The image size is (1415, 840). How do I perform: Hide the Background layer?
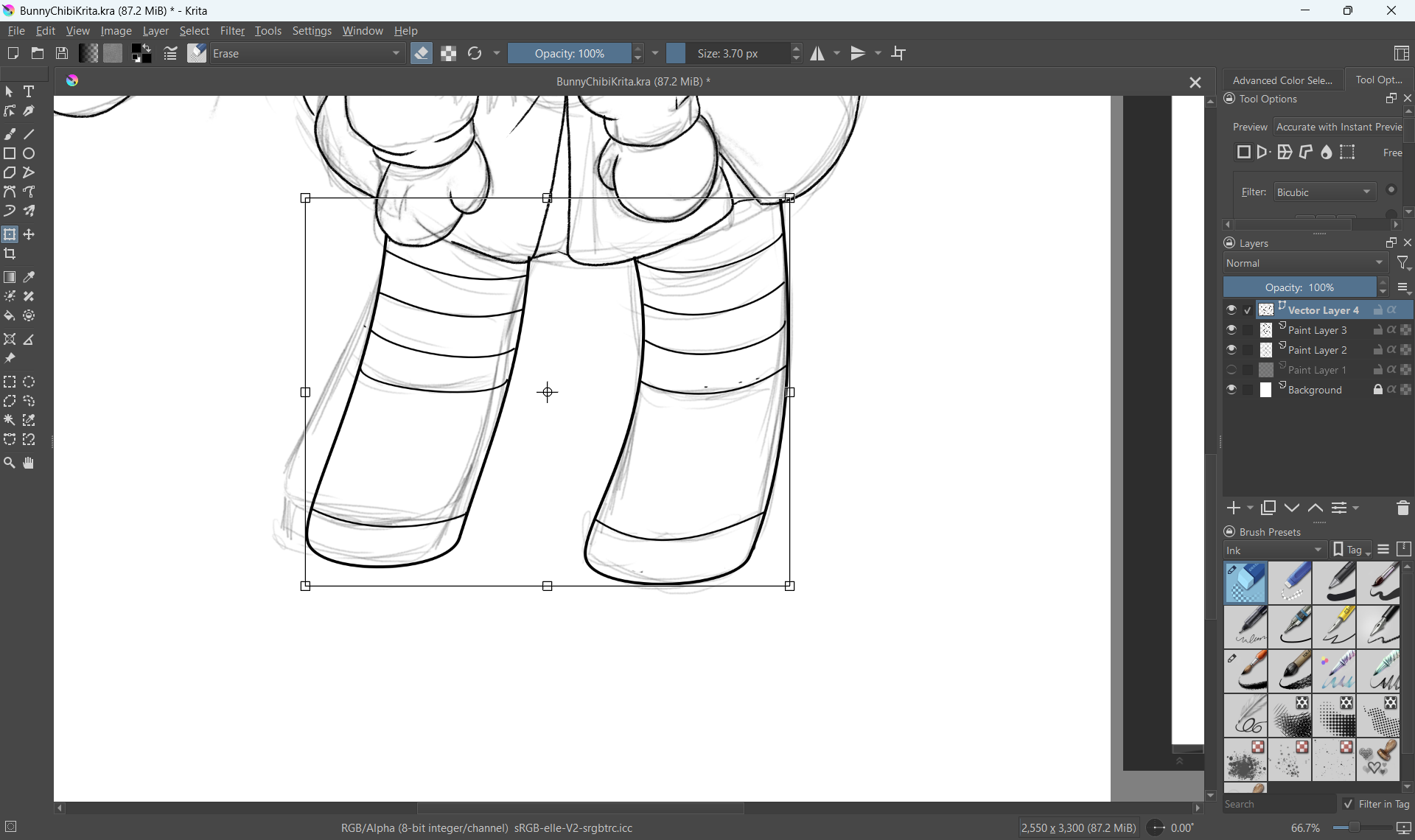[x=1231, y=390]
